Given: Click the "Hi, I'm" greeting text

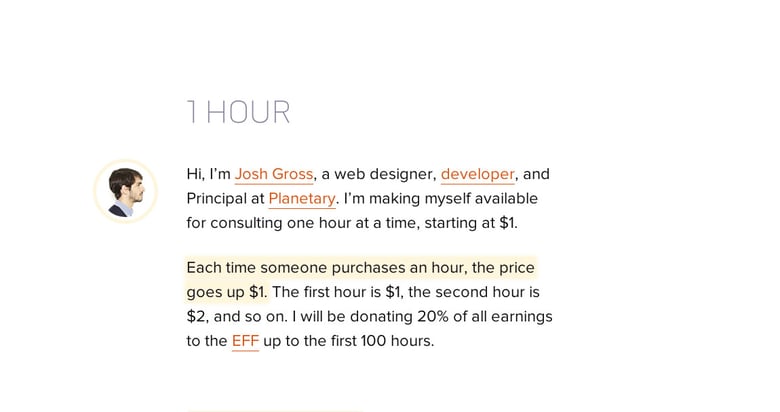Looking at the screenshot, I should coord(208,174).
